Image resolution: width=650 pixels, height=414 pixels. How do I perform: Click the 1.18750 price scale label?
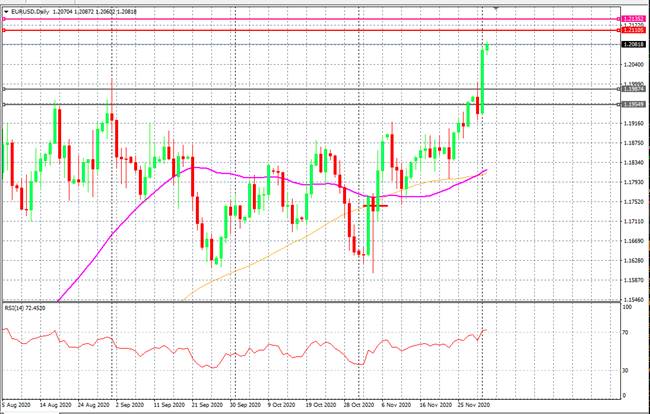(634, 143)
